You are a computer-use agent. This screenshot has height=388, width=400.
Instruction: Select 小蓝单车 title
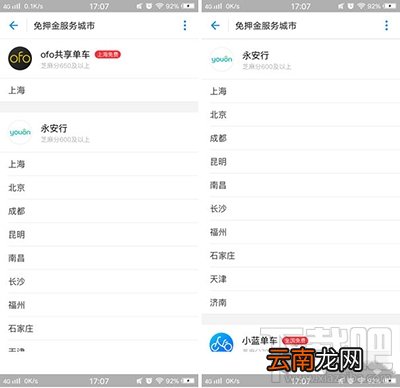pyautogui.click(x=260, y=340)
